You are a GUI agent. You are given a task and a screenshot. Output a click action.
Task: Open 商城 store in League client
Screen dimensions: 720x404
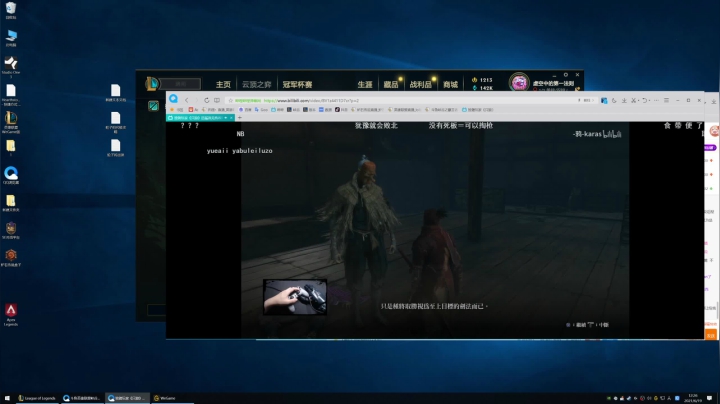(450, 84)
